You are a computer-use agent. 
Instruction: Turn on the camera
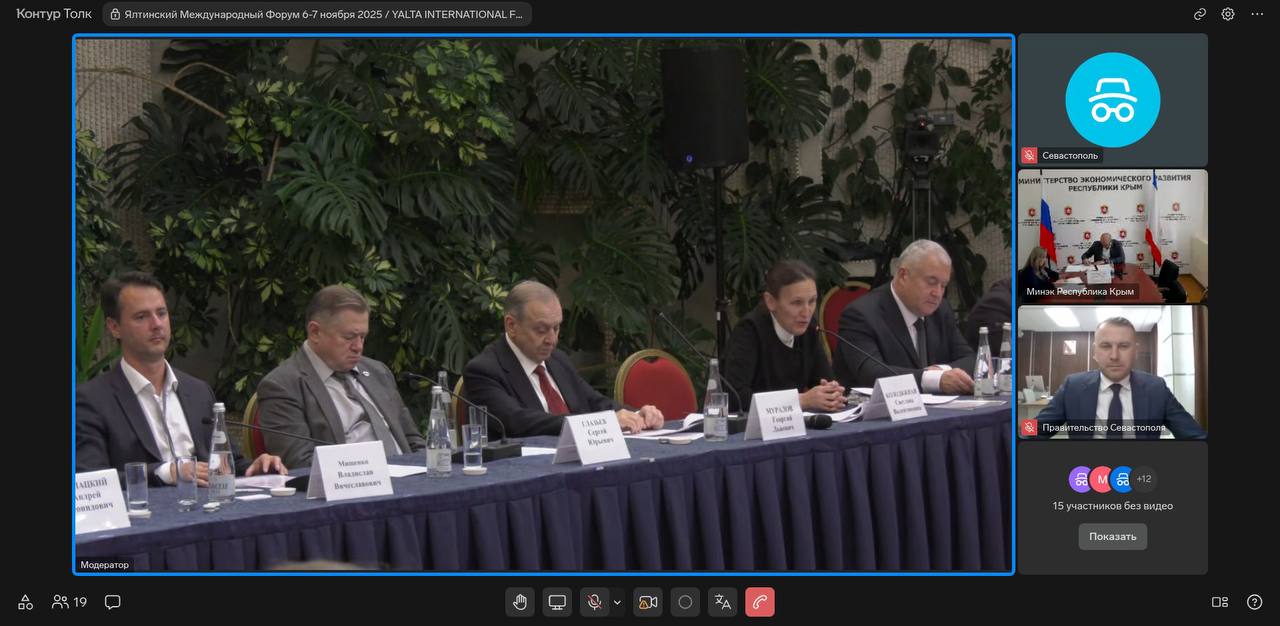coord(648,602)
